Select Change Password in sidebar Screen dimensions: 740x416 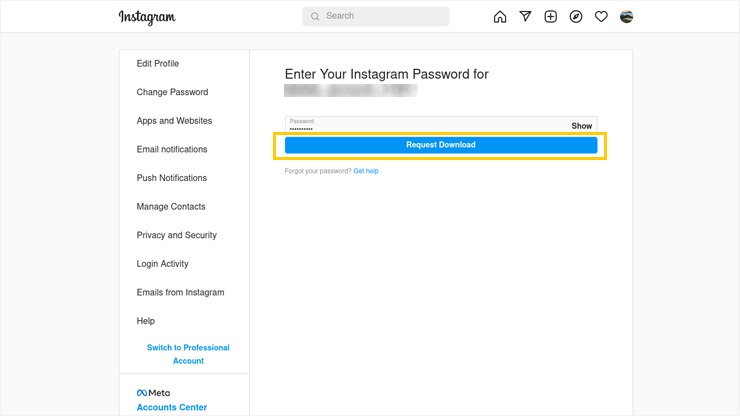tap(172, 92)
